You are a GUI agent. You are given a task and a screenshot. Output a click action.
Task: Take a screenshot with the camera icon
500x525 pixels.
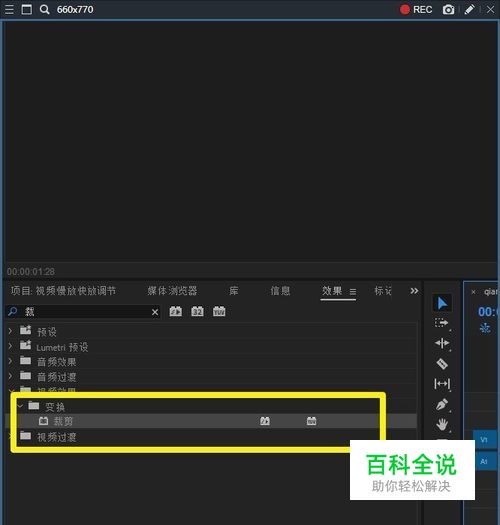point(448,9)
